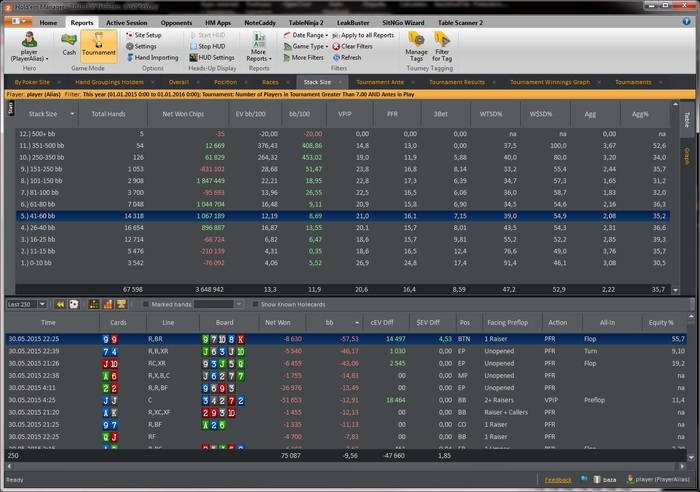Viewport: 700px width, 492px height.
Task: Enable Show Known Holecards checkbox
Action: click(255, 304)
